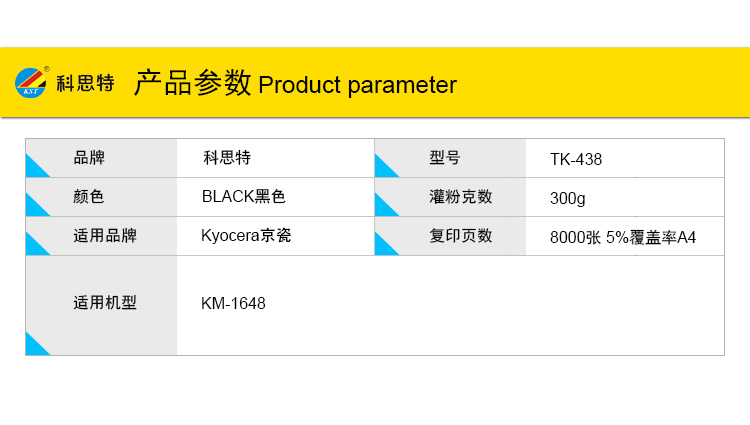Click the blue triangle beside 型号

coord(385,166)
